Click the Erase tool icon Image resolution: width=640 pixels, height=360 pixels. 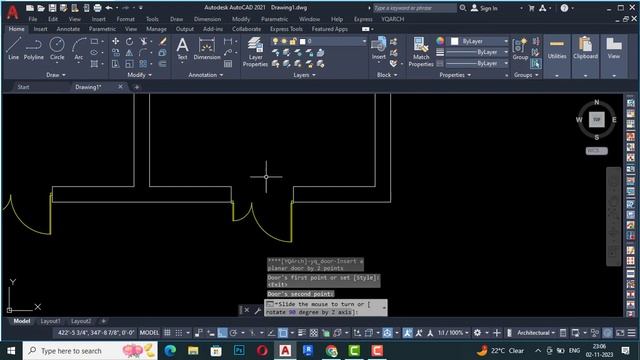163,41
